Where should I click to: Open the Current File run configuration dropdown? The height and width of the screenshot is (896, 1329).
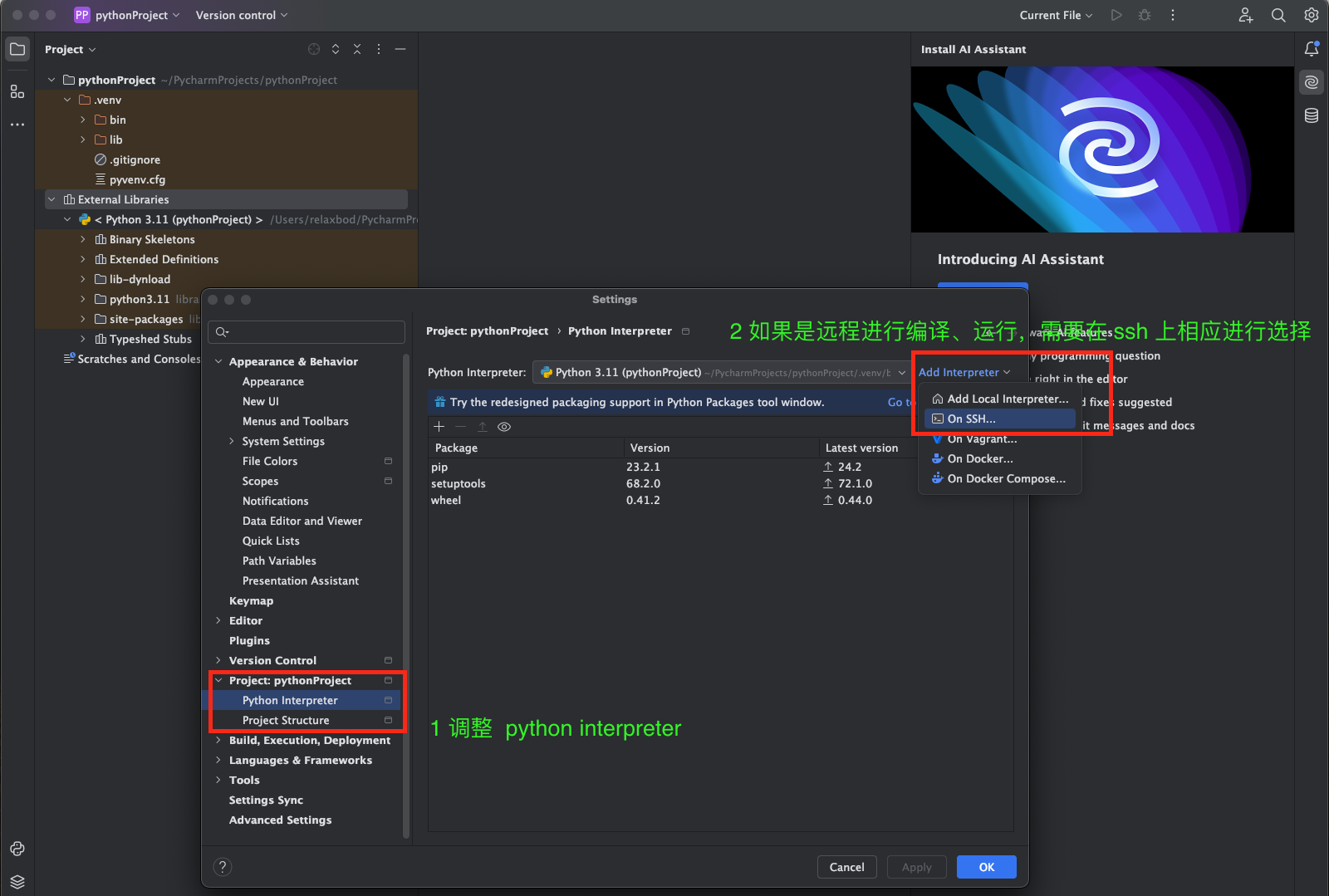tap(1056, 15)
